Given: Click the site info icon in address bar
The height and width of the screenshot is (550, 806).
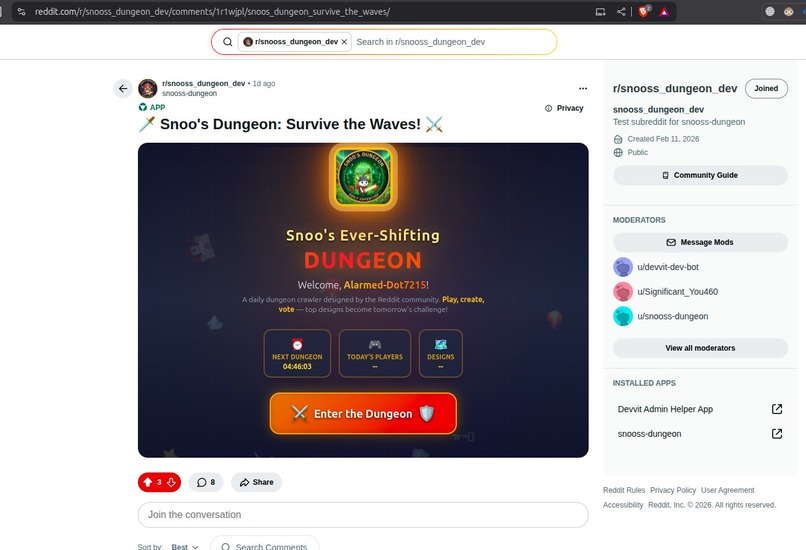Looking at the screenshot, I should coord(22,11).
